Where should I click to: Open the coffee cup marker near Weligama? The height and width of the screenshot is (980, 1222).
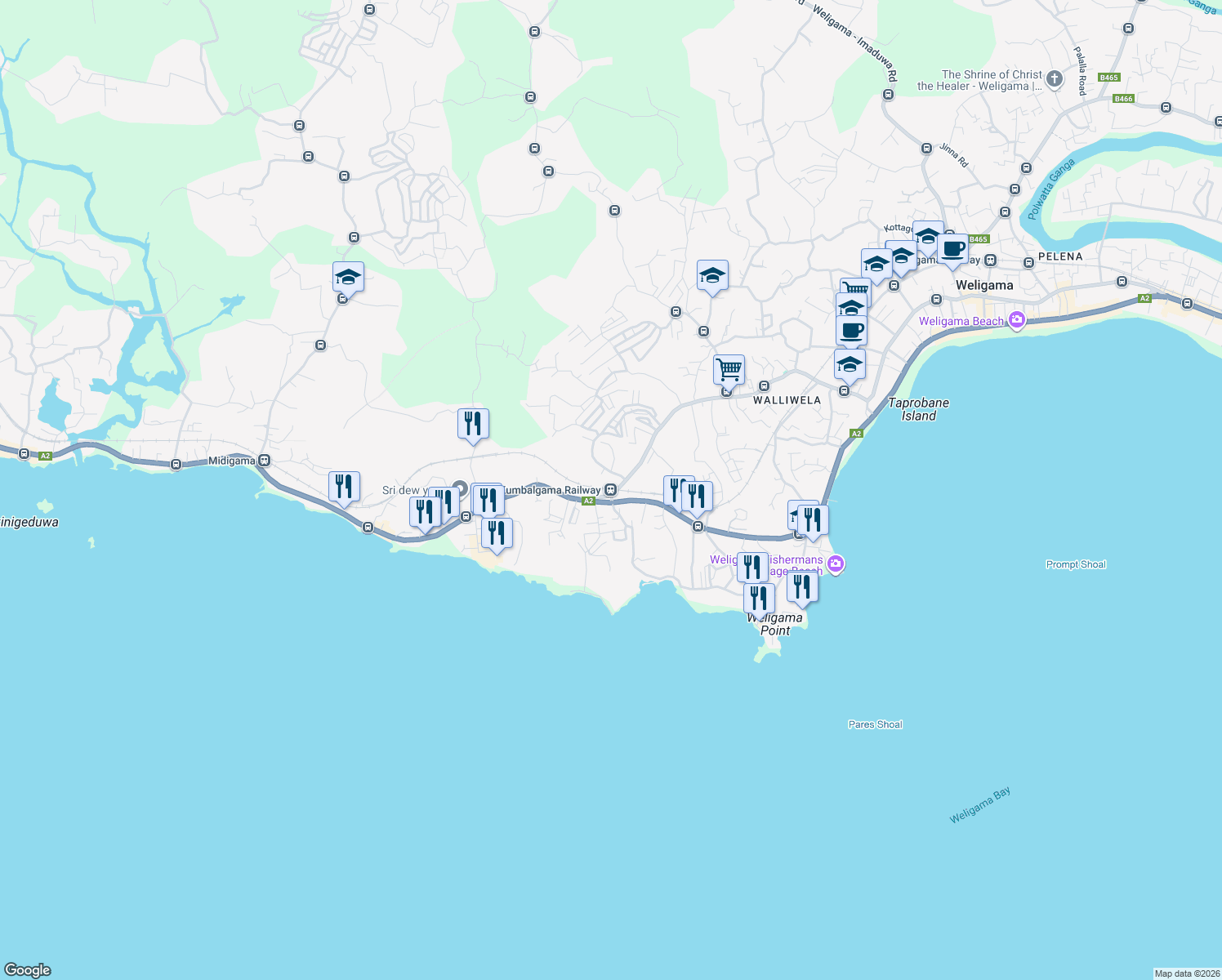(853, 330)
